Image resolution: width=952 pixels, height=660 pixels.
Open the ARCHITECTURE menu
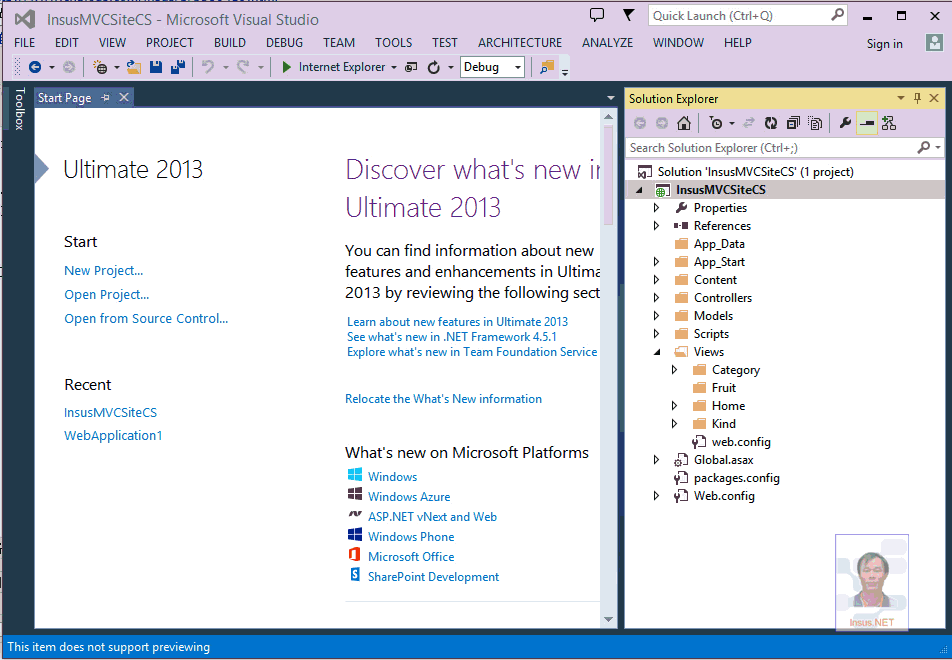click(520, 43)
